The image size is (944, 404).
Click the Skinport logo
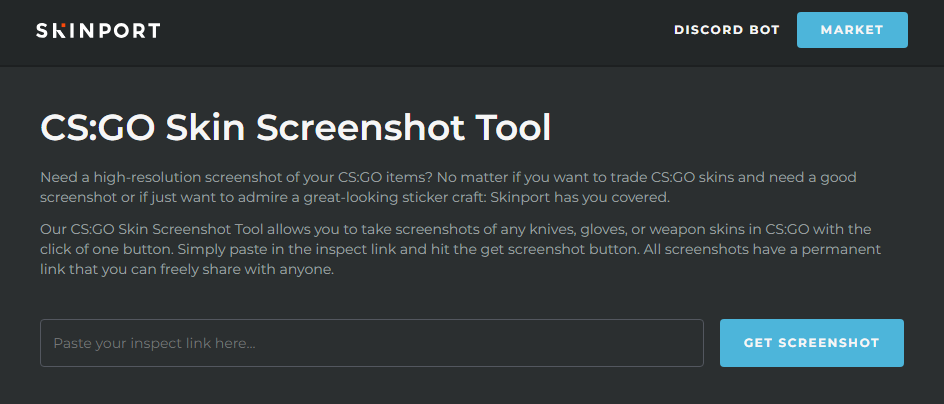coord(98,30)
